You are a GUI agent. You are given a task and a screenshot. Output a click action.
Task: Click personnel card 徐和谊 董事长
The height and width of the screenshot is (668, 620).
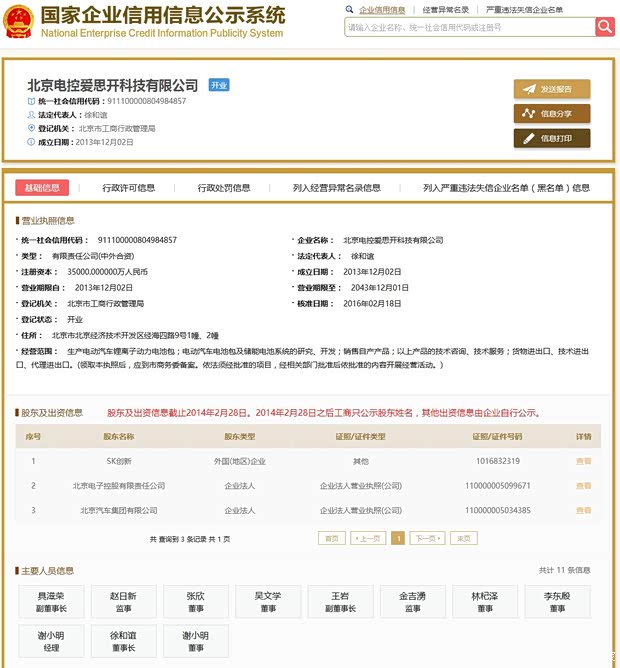[123, 640]
